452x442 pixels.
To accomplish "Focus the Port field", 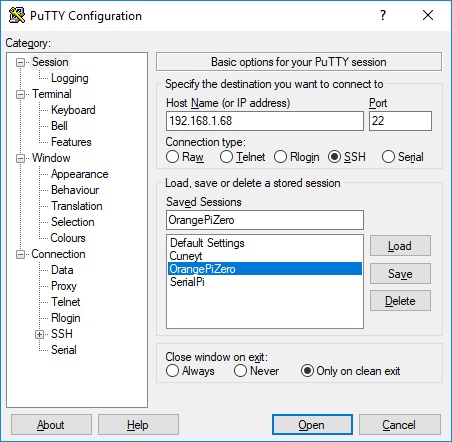I will pos(400,121).
